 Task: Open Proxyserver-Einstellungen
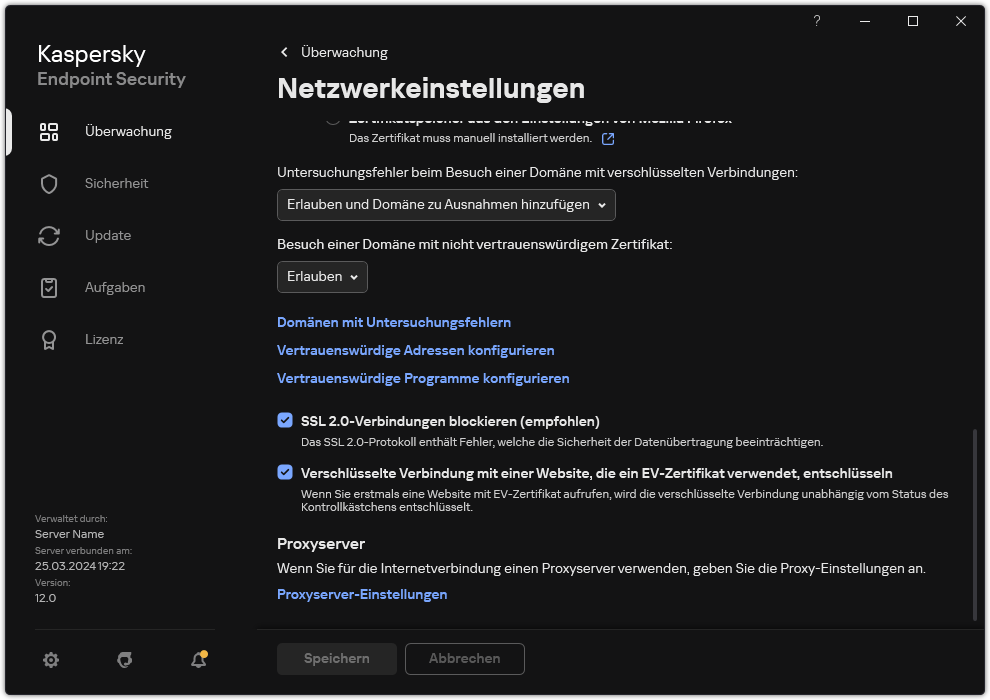coord(362,594)
